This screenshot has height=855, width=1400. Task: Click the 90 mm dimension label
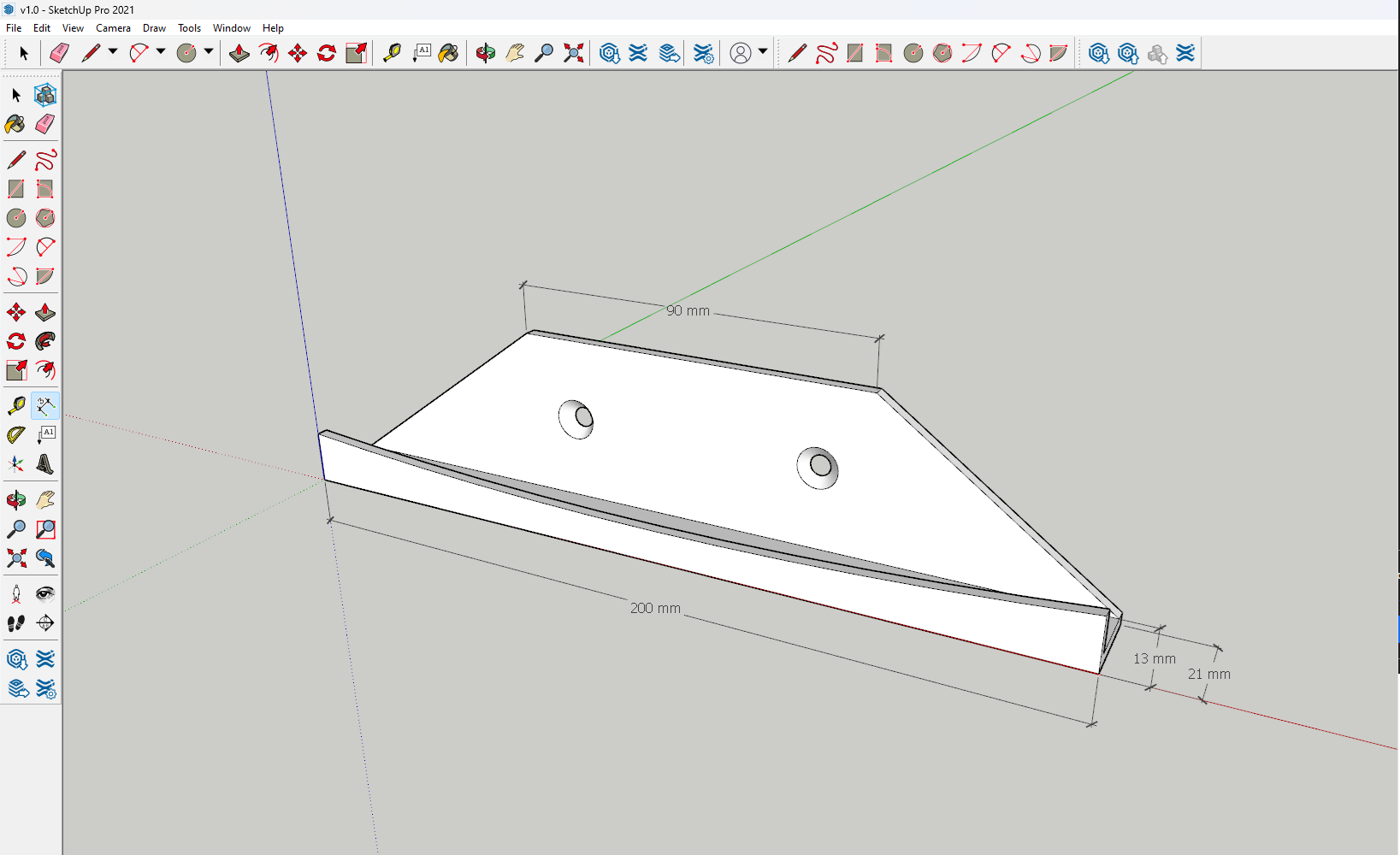688,310
